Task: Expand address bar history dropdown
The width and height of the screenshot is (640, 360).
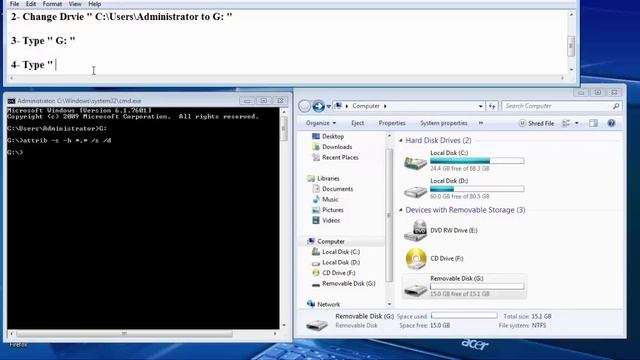Action: (x=480, y=107)
